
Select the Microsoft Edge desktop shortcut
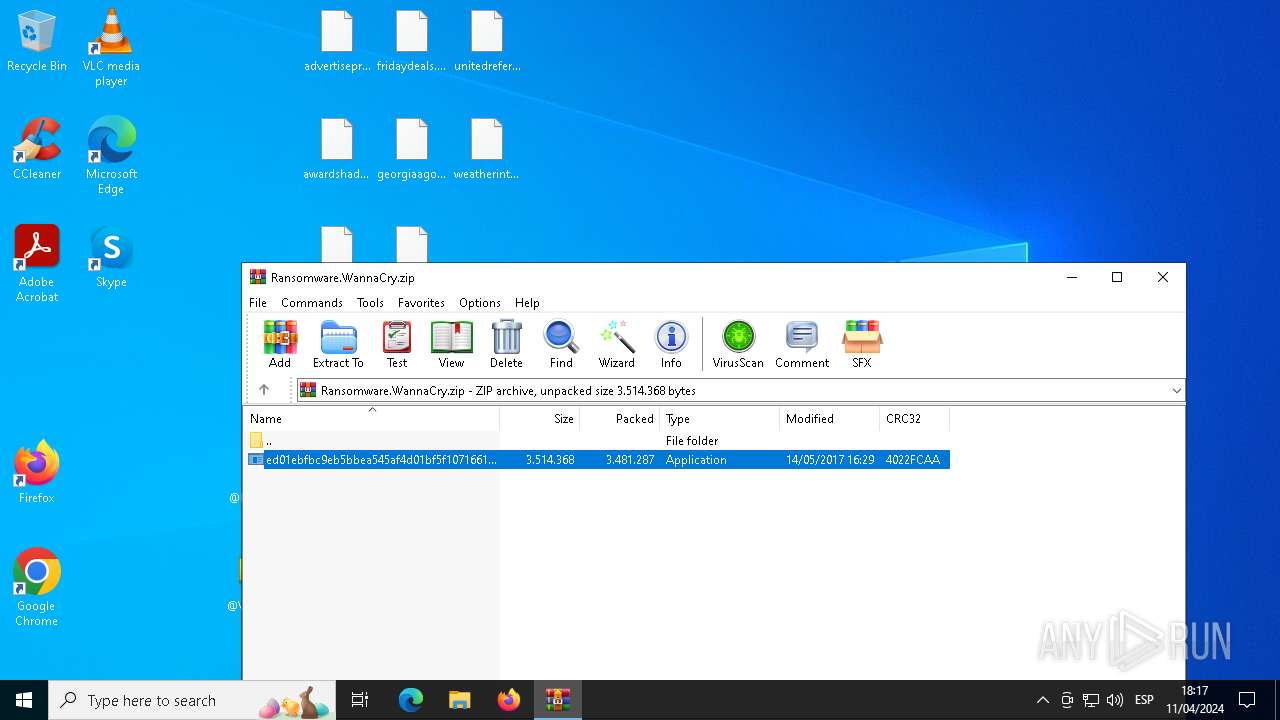pos(111,156)
